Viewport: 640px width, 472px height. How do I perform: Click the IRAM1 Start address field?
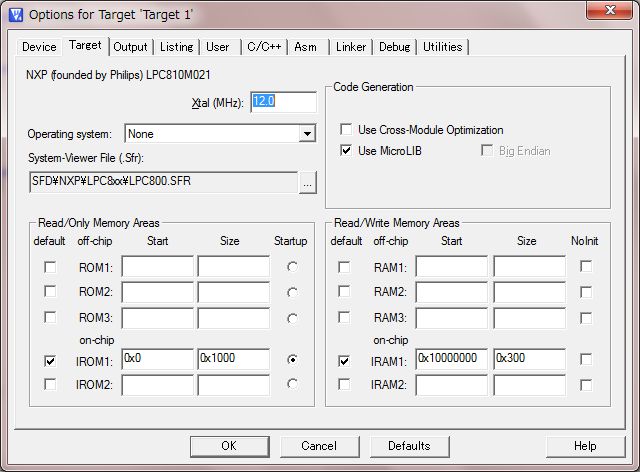[x=451, y=360]
